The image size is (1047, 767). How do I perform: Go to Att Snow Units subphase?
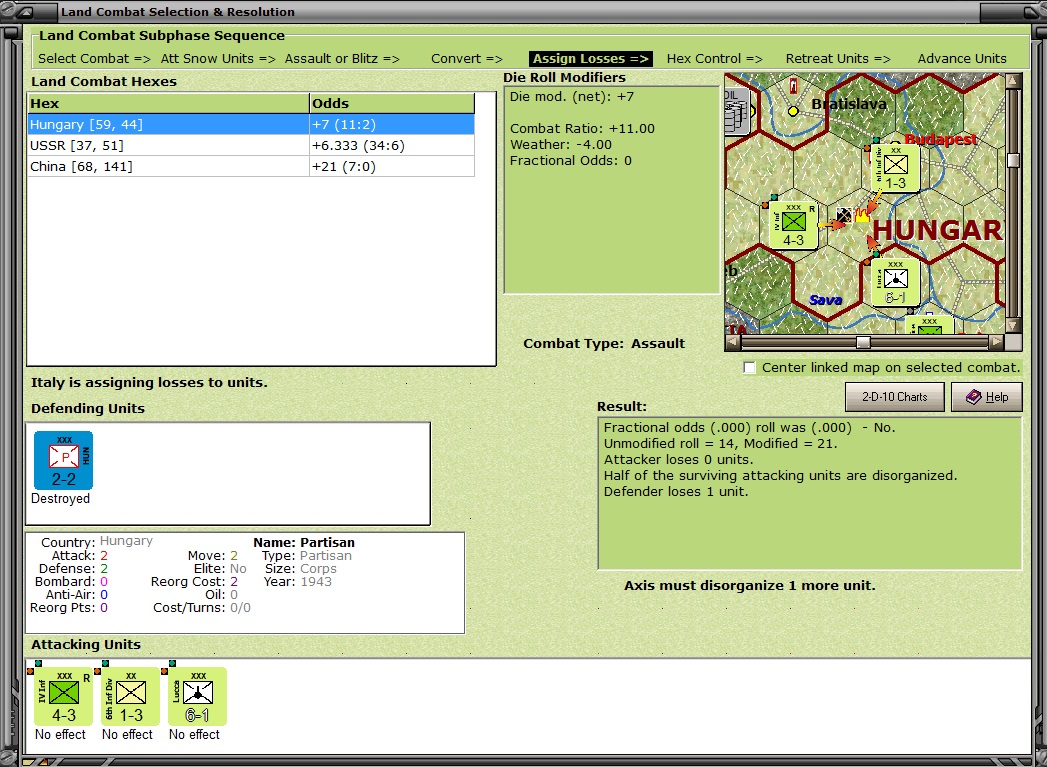pos(218,59)
